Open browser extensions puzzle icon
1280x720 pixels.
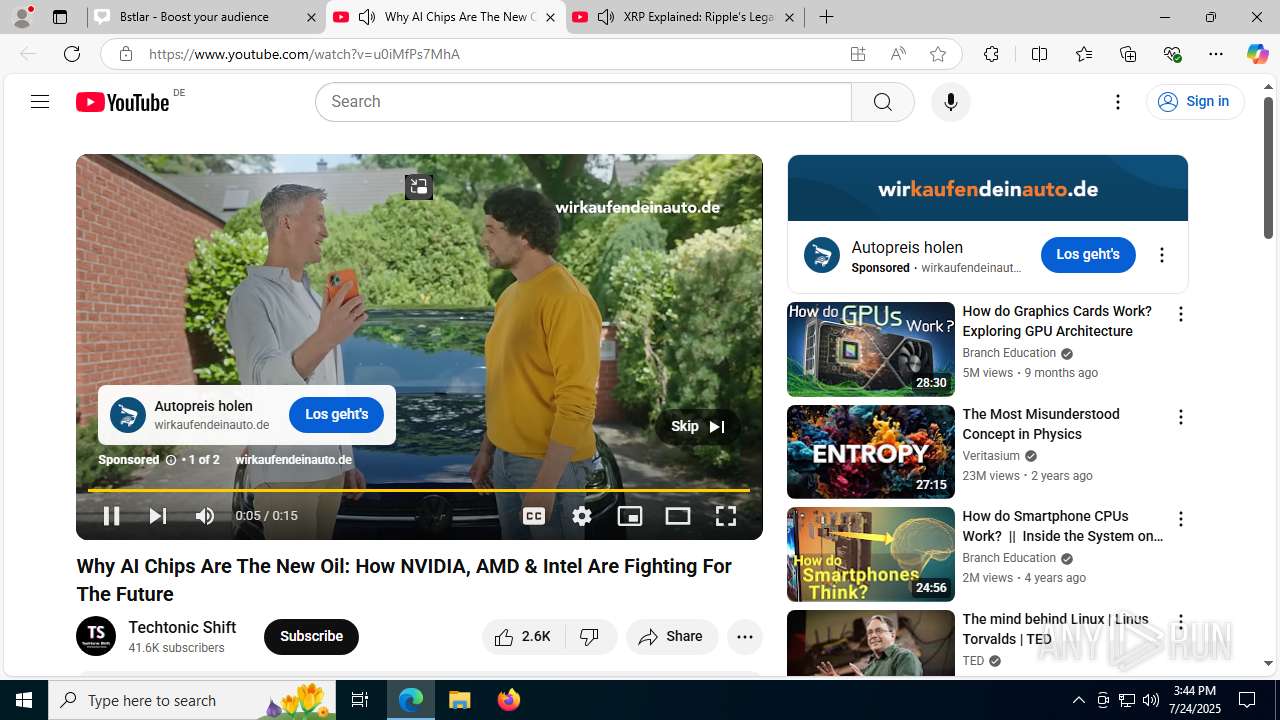[991, 54]
